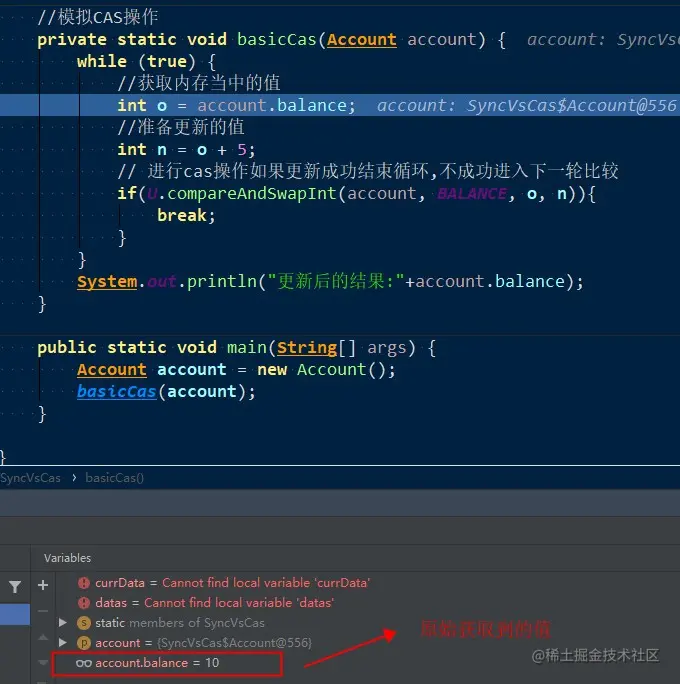The image size is (680, 684).
Task: Click the basicCas method name declaration
Action: click(x=277, y=40)
